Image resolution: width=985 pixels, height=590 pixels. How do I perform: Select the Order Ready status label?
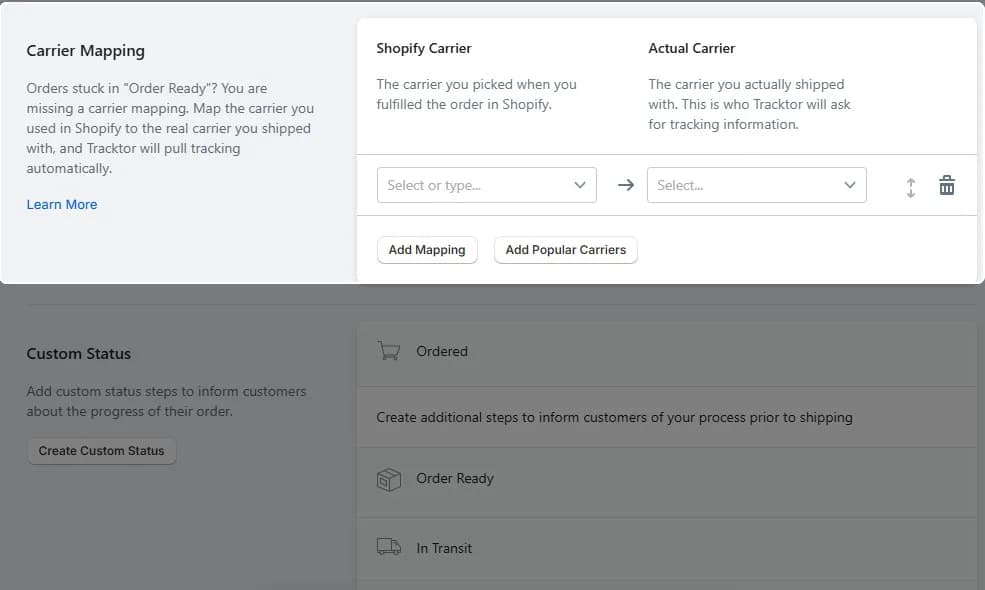point(455,478)
